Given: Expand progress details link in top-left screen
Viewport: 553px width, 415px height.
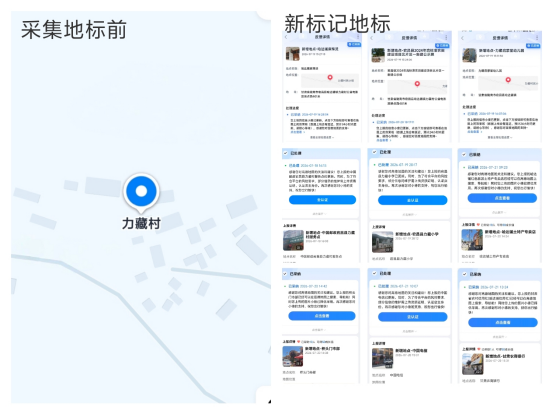Looking at the screenshot, I should click(x=322, y=138).
